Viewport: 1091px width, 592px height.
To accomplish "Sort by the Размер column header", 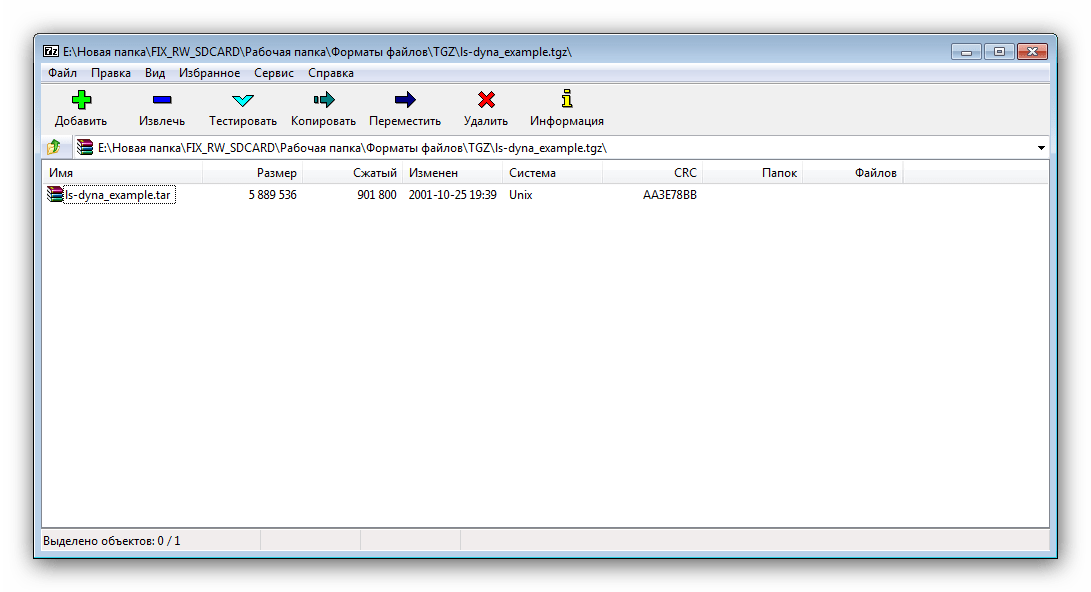I will pos(252,173).
